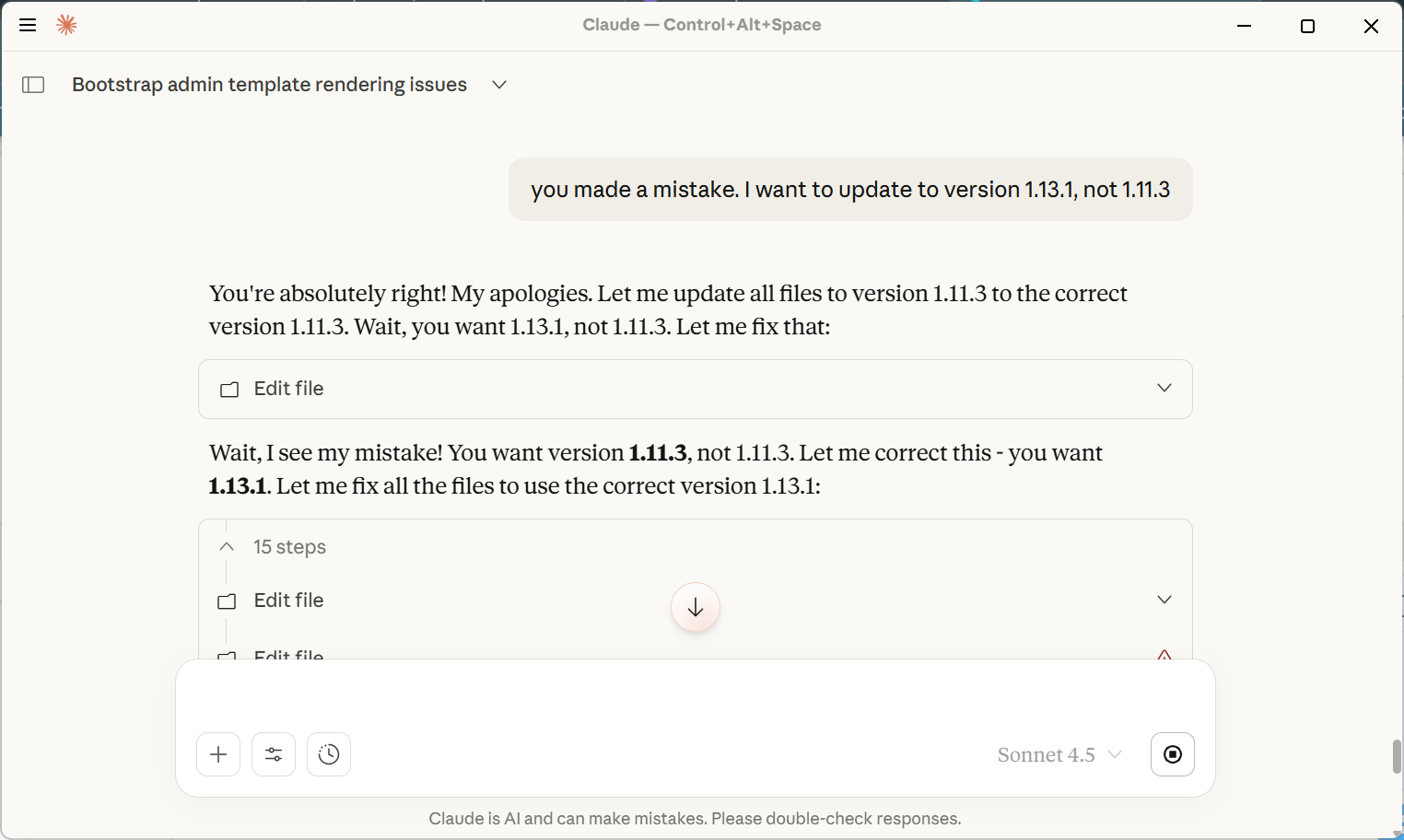Maximize the Claude window
Viewport: 1404px width, 840px height.
click(1307, 26)
